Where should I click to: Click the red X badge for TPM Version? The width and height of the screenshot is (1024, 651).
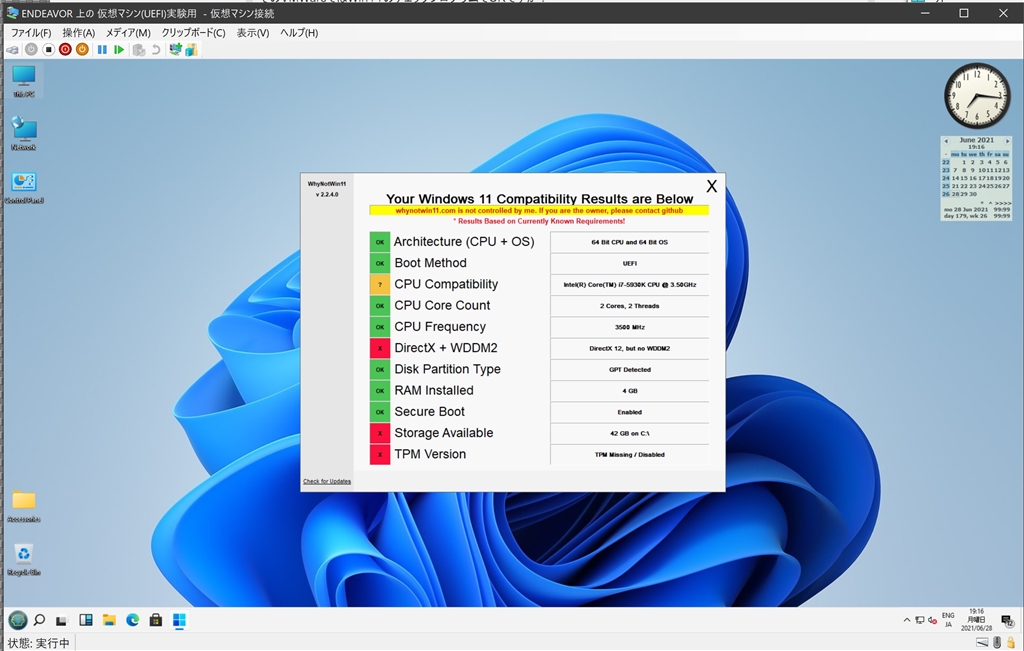click(379, 454)
